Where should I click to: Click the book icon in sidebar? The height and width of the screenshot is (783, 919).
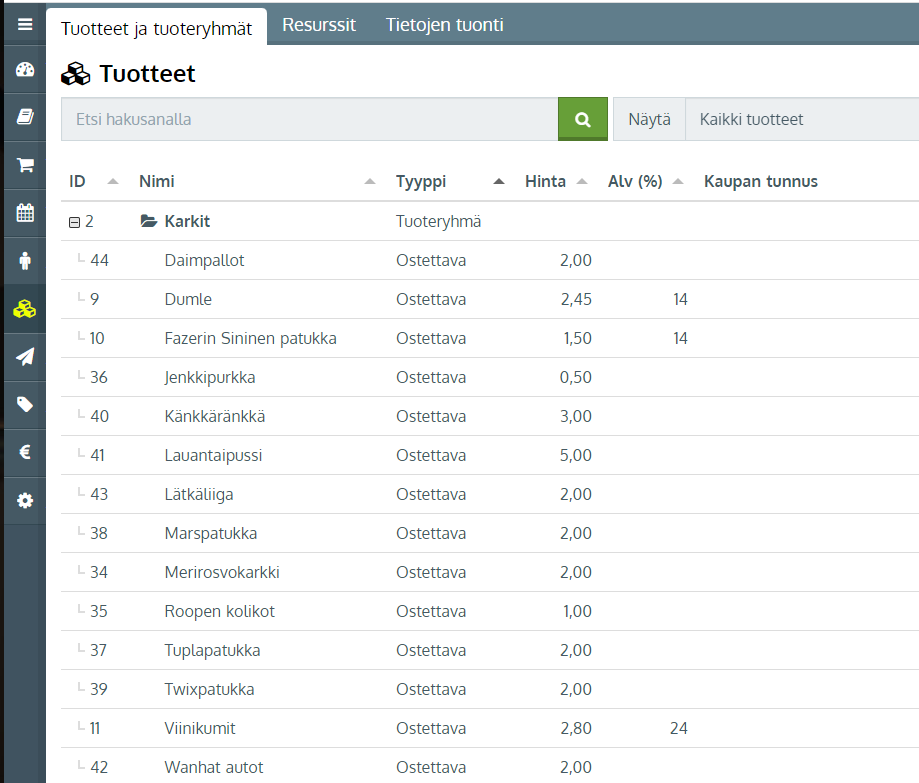(25, 117)
